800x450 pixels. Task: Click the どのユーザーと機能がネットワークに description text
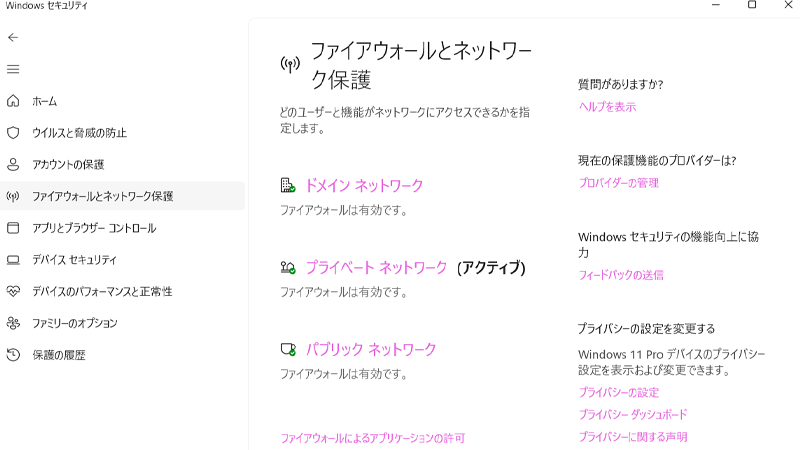tap(405, 120)
